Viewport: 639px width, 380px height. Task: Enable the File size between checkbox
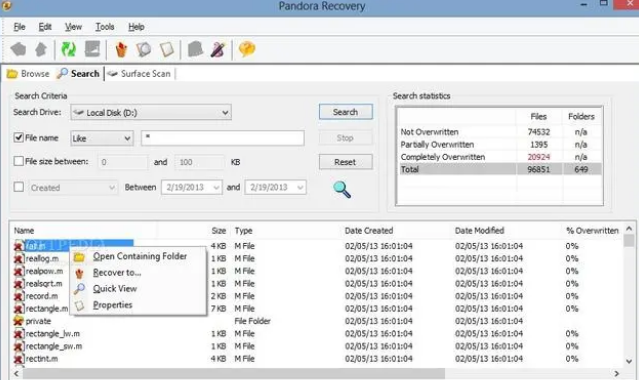click(18, 161)
